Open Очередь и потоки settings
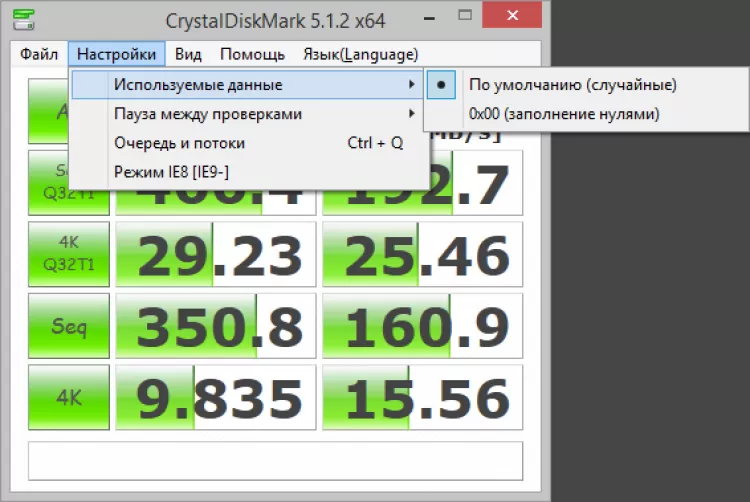This screenshot has height=502, width=750. (x=249, y=143)
